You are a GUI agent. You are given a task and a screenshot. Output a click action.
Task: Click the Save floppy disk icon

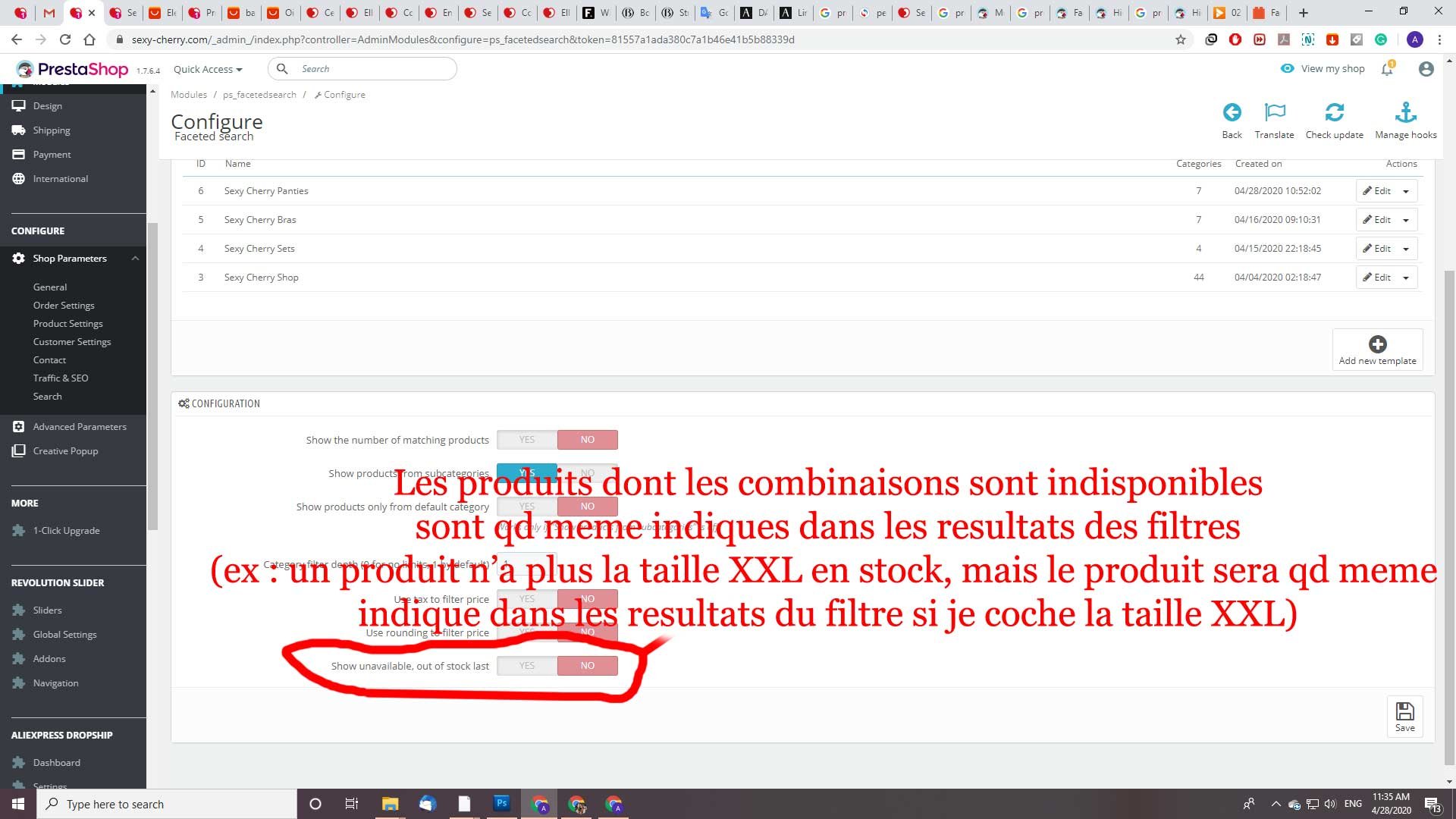[x=1404, y=711]
